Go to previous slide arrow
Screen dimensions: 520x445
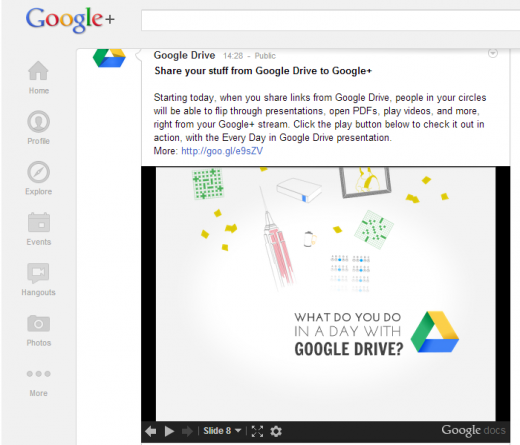pyautogui.click(x=151, y=431)
